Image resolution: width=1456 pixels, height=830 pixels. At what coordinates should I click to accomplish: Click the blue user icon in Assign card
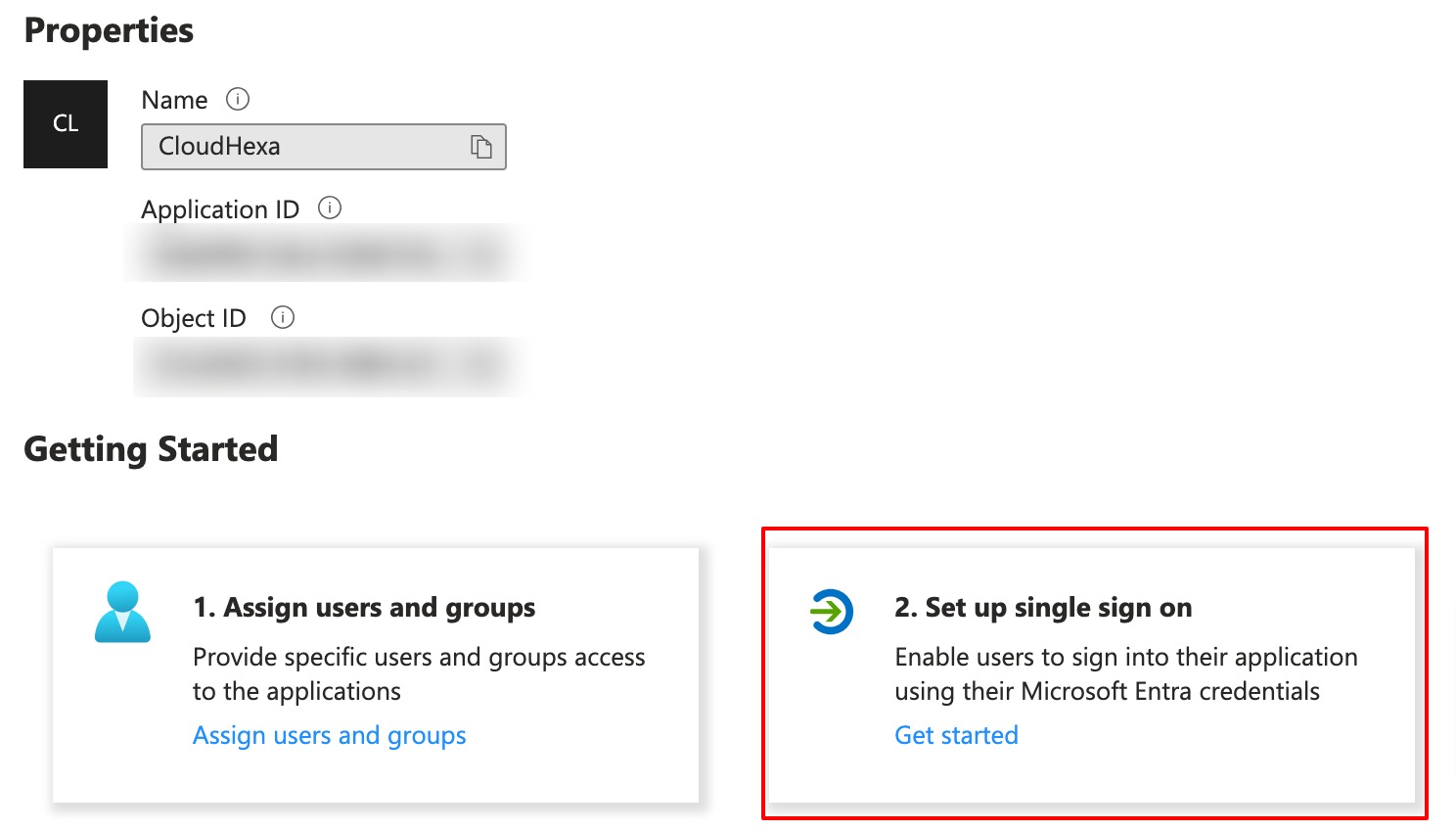tap(122, 612)
